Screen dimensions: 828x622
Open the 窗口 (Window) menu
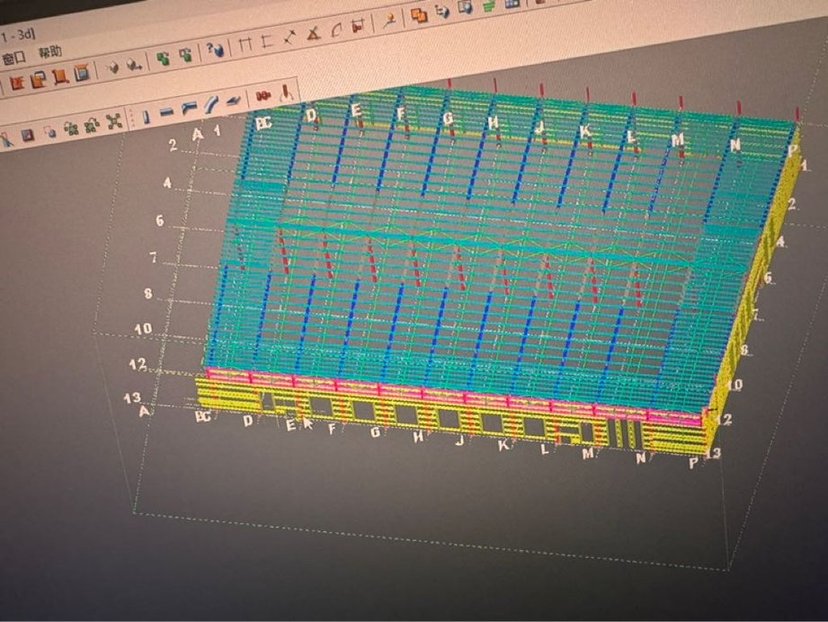pos(13,58)
